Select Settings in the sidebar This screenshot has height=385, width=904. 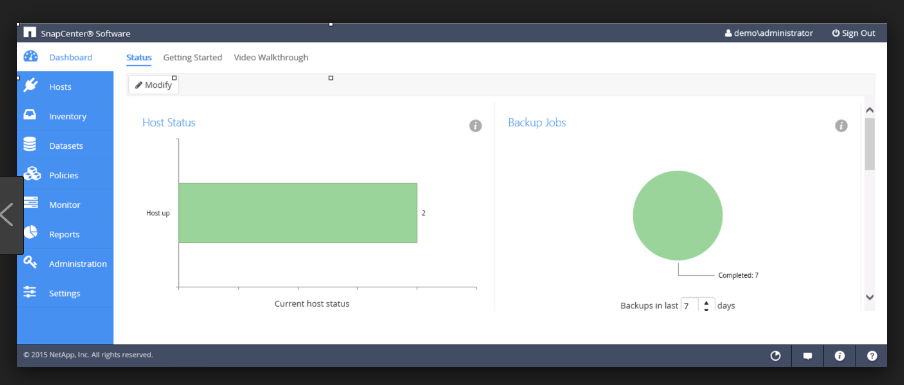(65, 293)
